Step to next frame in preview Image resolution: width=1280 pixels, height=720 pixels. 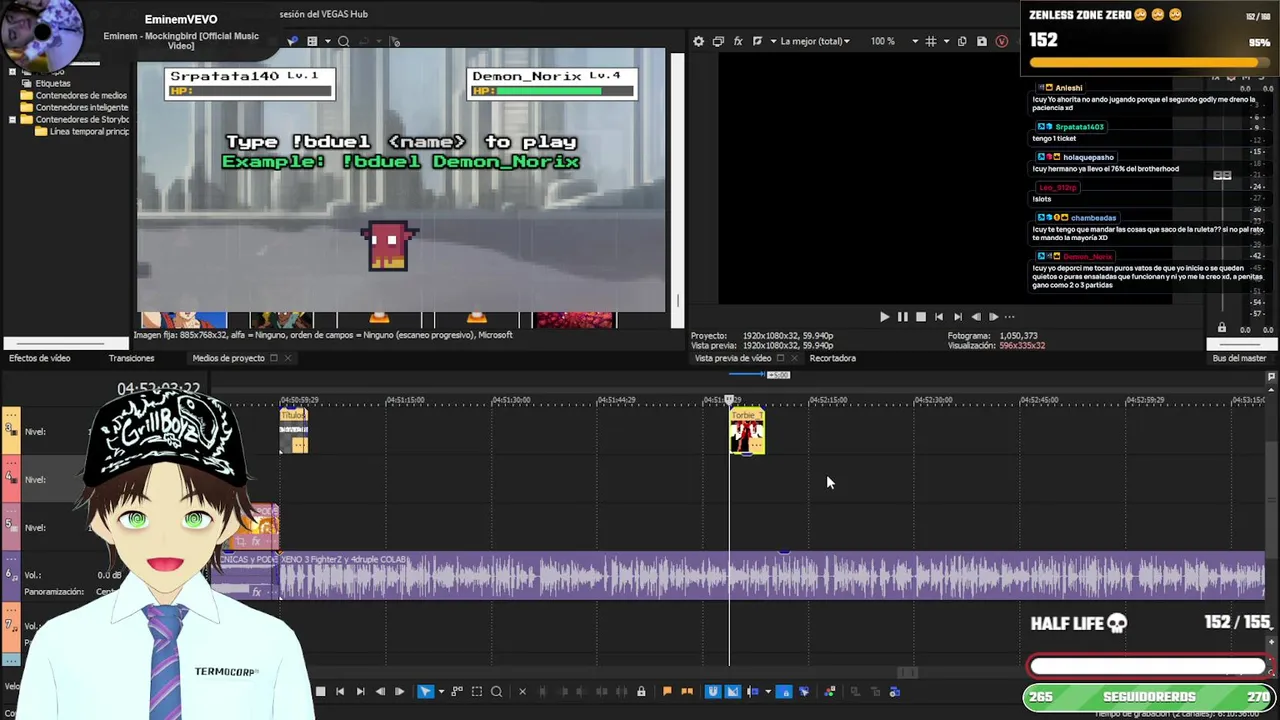click(x=994, y=316)
